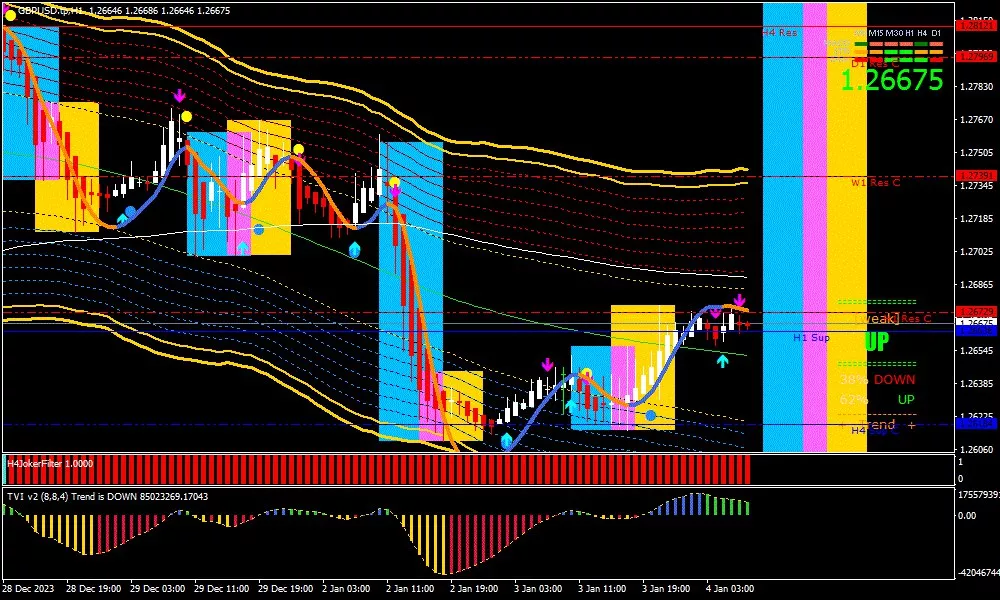The width and height of the screenshot is (1000, 600).
Task: Select the M15 timeframe column label
Action: coord(877,33)
